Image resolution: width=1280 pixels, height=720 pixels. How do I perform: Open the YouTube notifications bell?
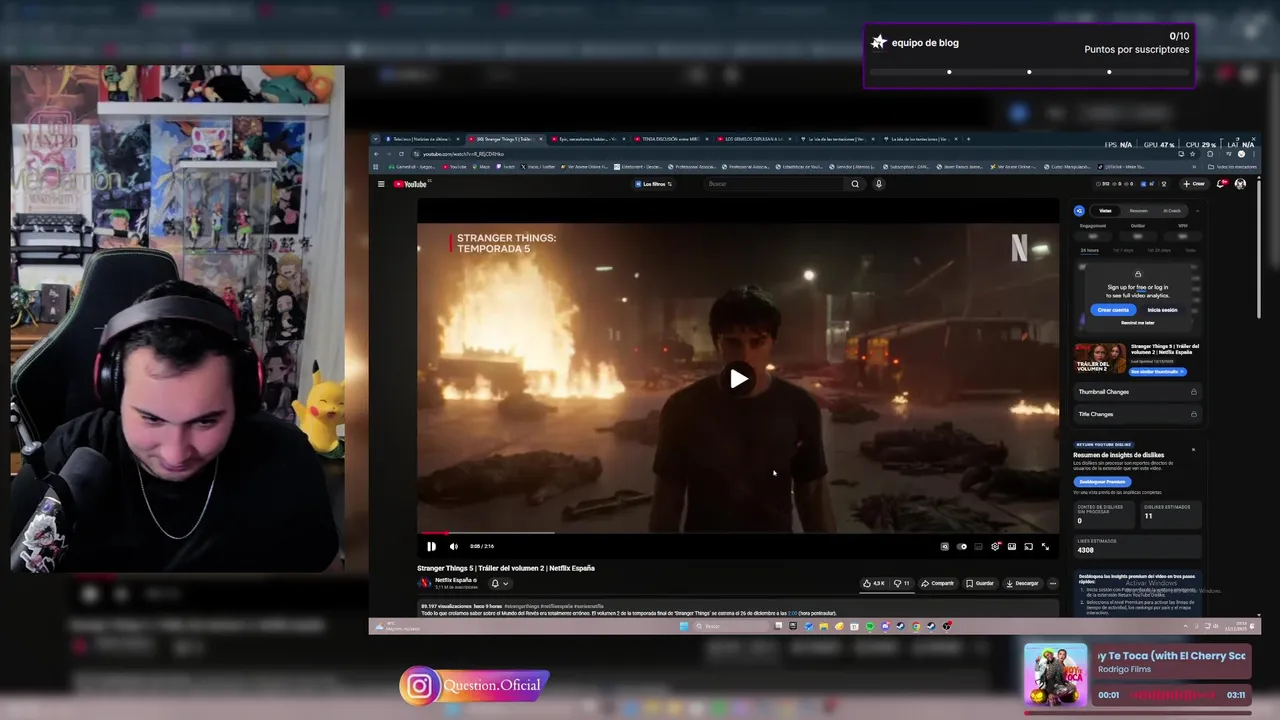1222,184
